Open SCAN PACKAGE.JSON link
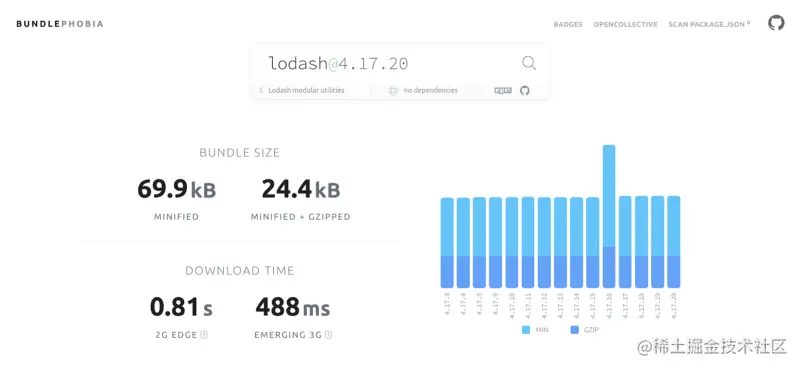 pos(709,24)
